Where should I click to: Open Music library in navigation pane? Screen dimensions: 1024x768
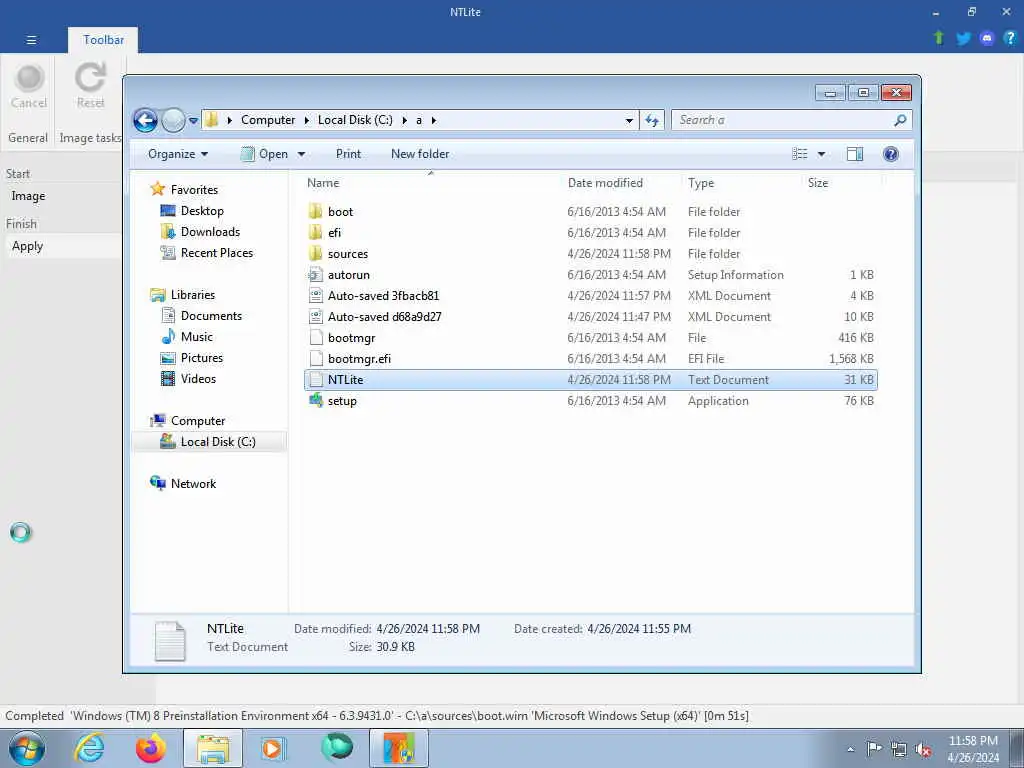197,337
